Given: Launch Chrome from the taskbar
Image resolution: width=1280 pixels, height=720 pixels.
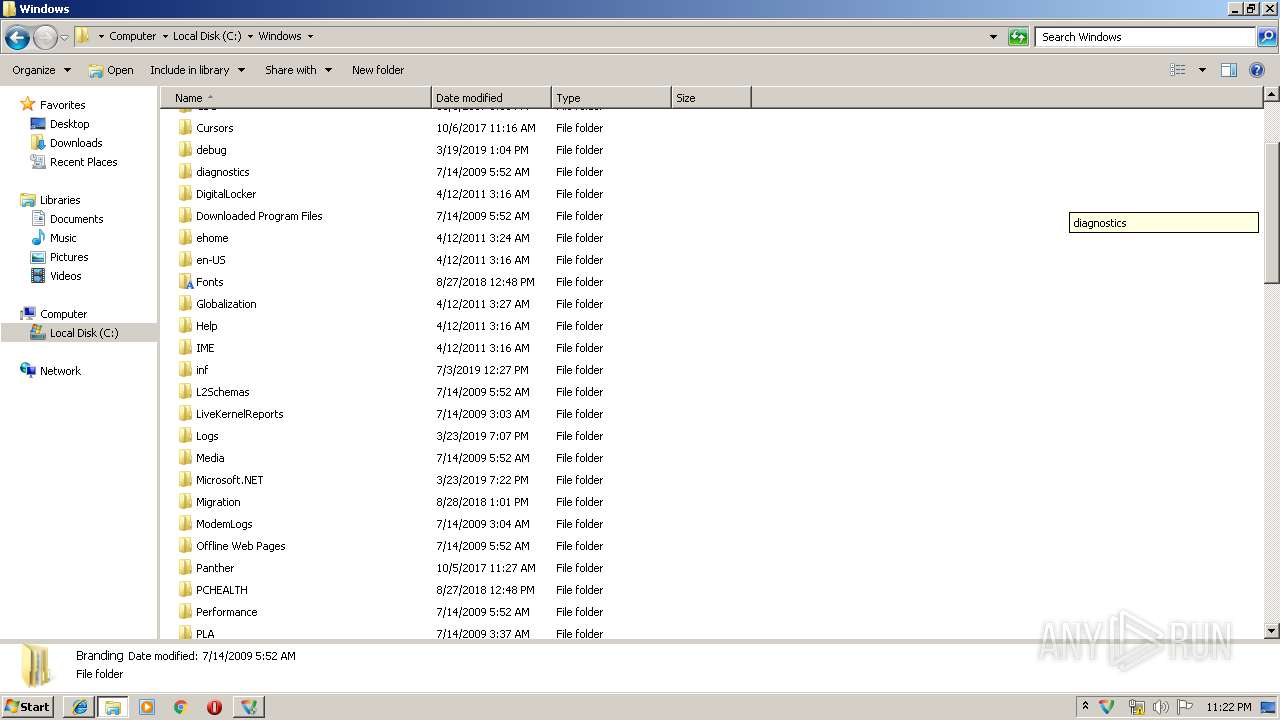Looking at the screenshot, I should [x=181, y=707].
